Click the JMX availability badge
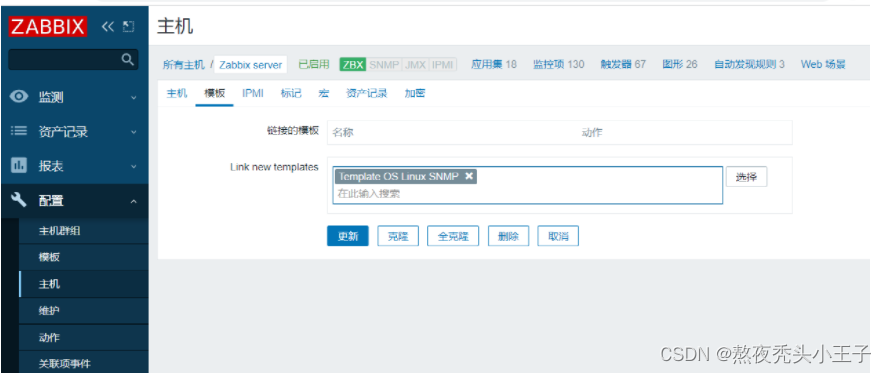 (415, 64)
